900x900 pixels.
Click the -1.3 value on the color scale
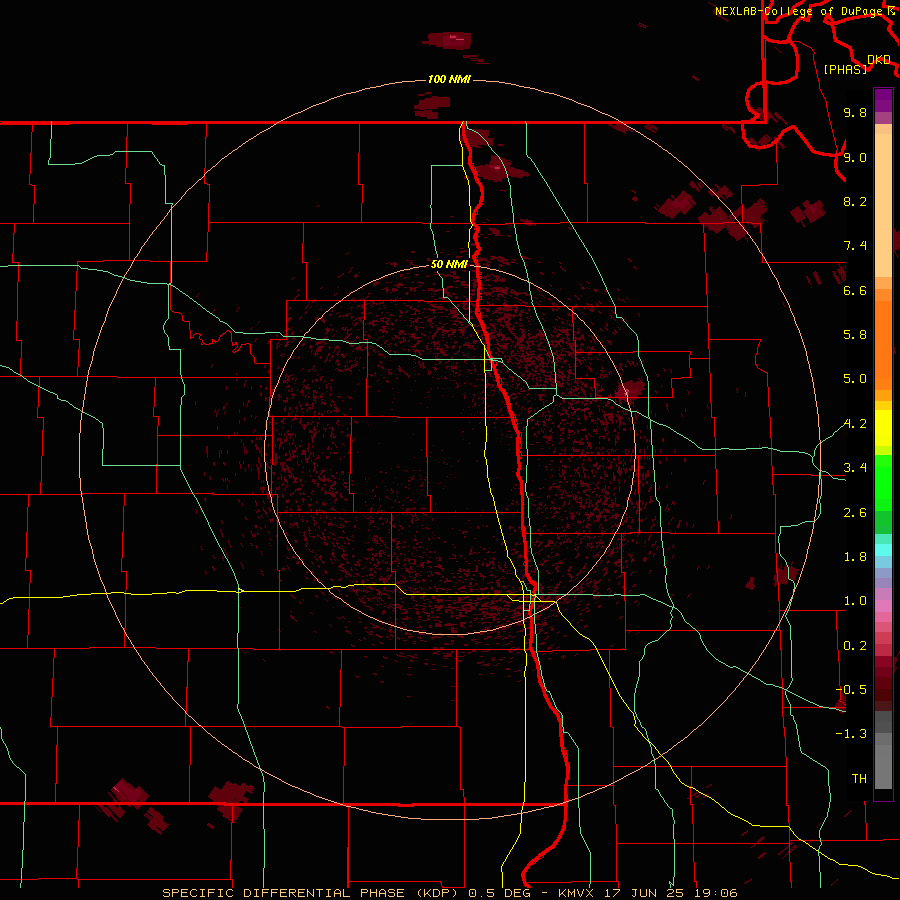click(851, 734)
